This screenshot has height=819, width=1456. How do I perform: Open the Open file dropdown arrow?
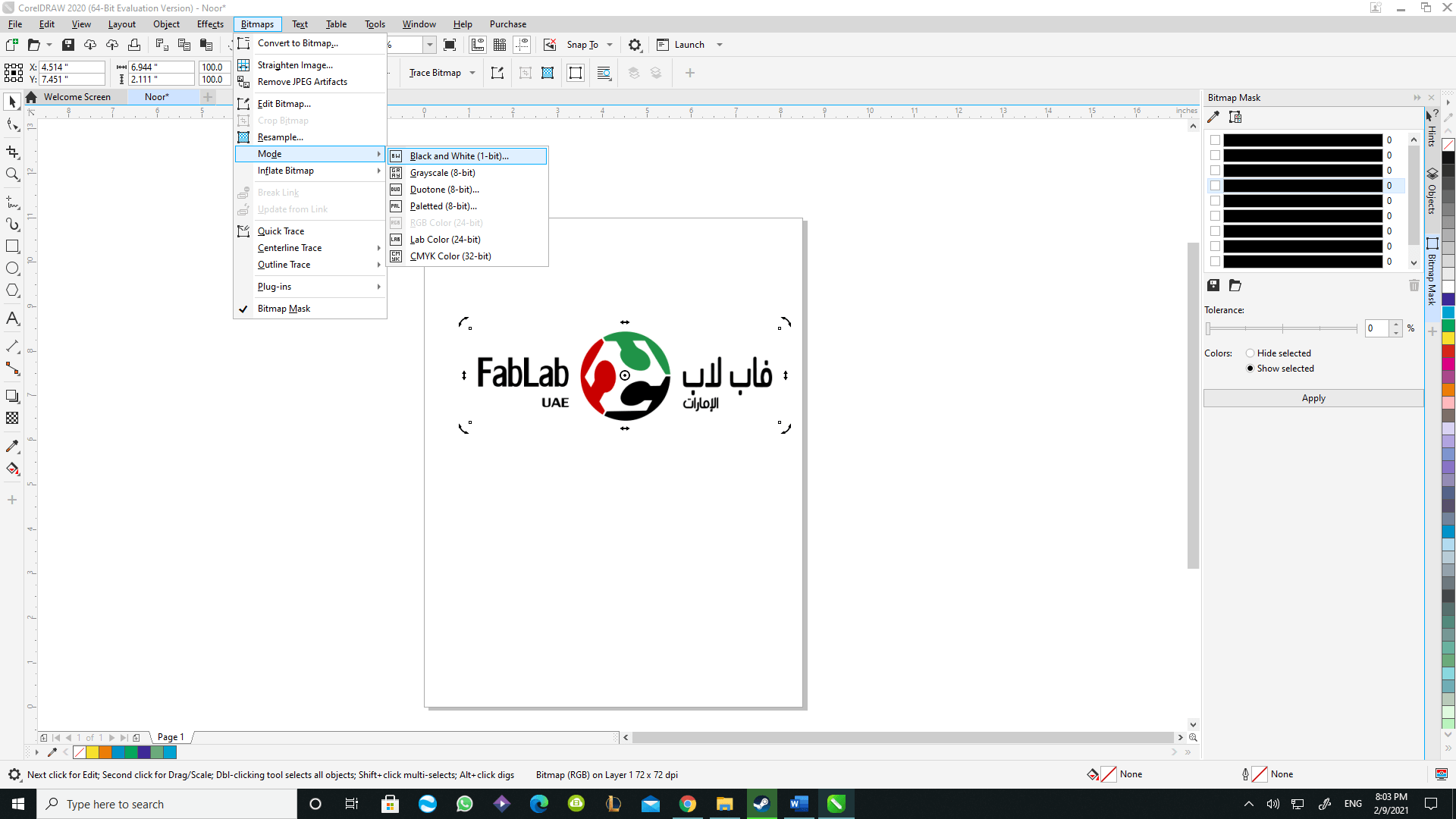tap(49, 45)
